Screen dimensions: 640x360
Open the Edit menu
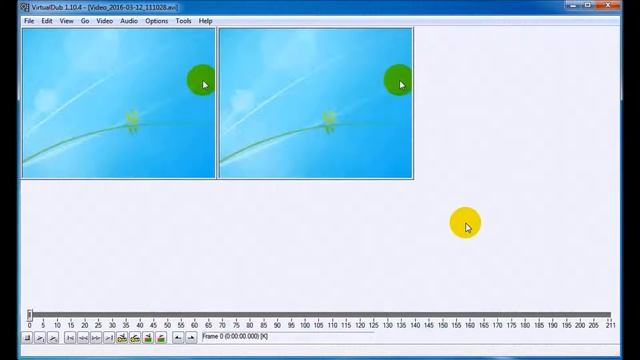click(x=47, y=21)
